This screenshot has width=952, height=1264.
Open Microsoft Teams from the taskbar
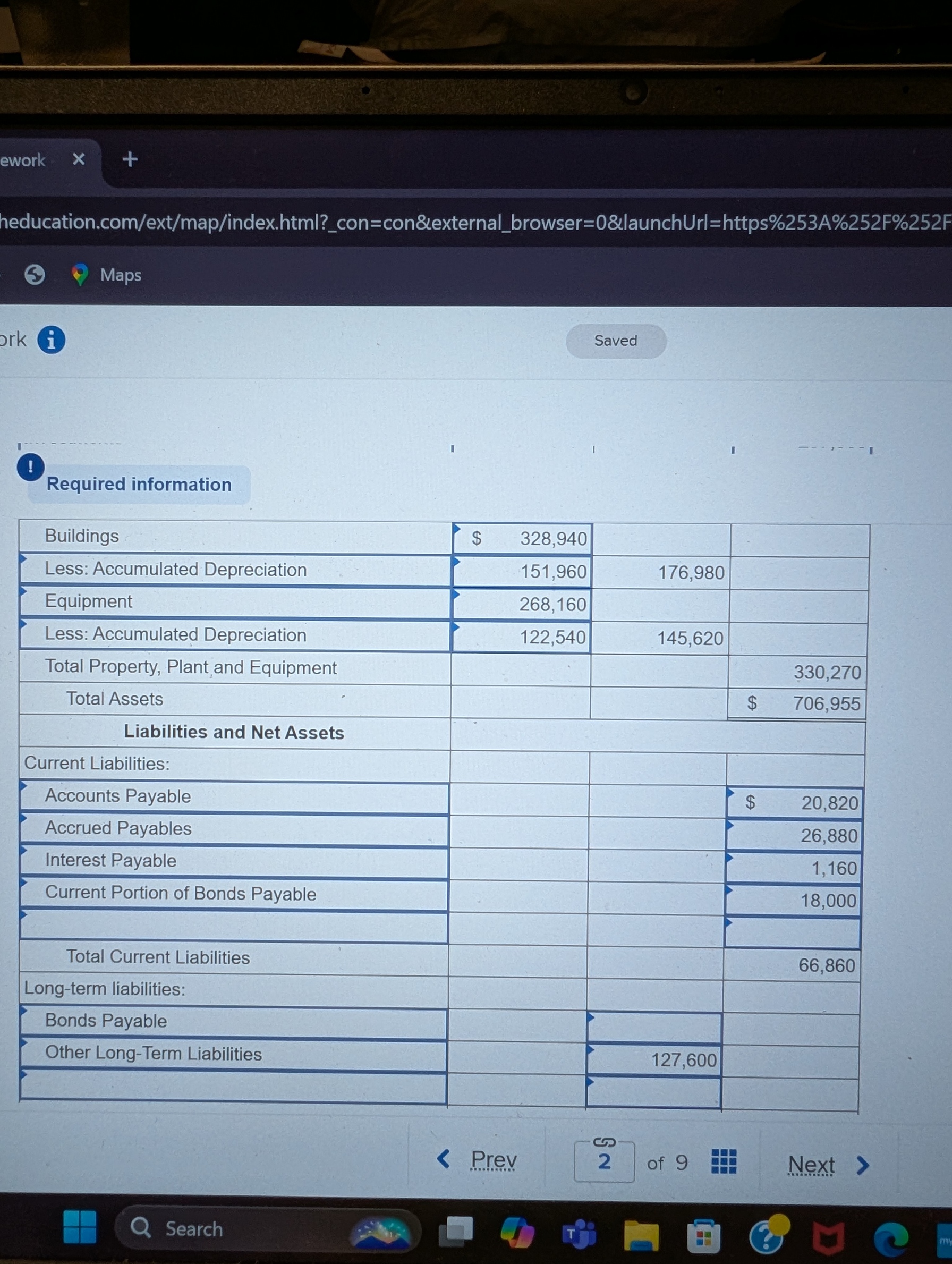(x=580, y=1234)
